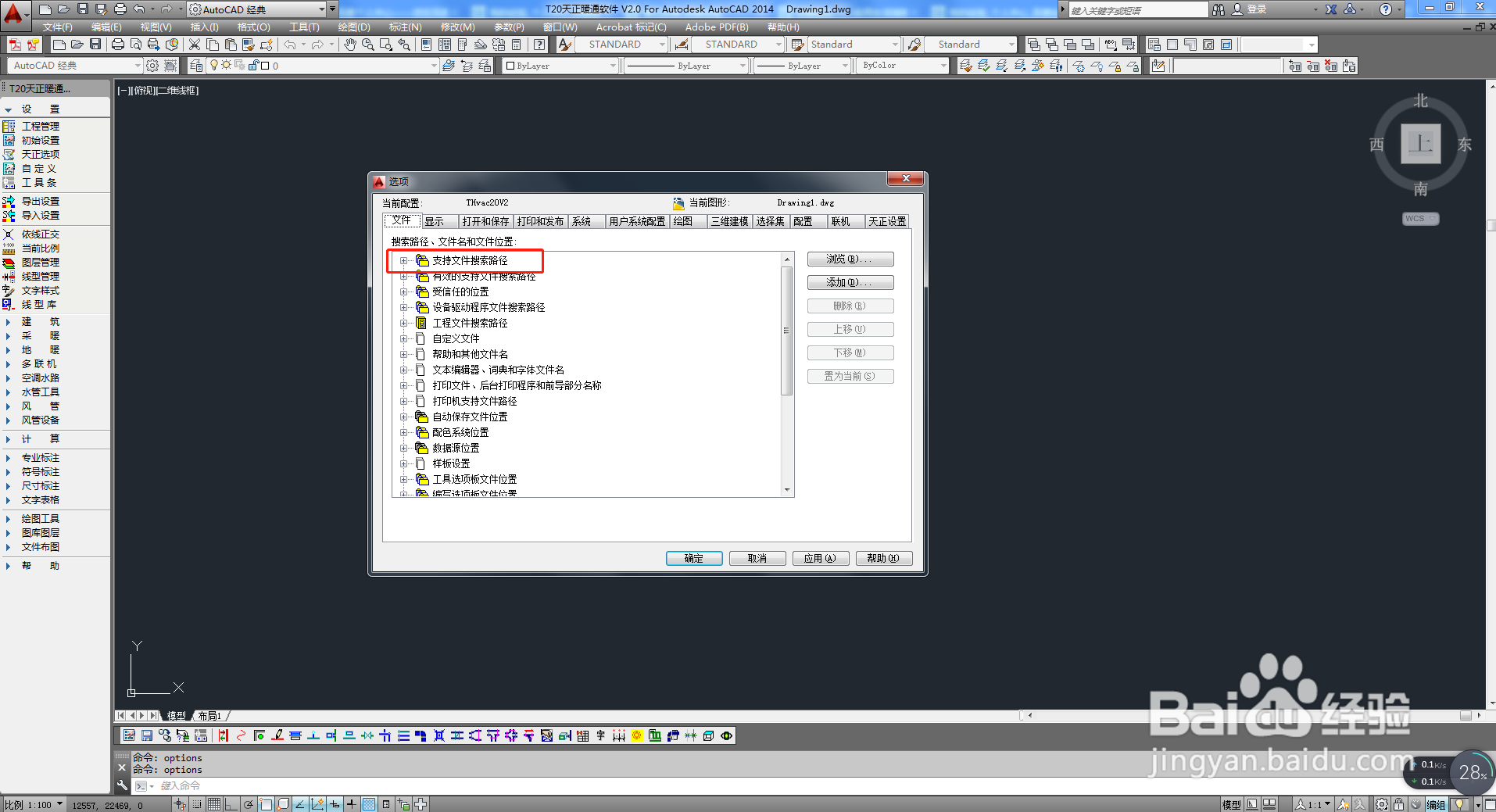Expand the 样板设置 tree node
Viewport: 1496px width, 812px height.
tap(403, 463)
